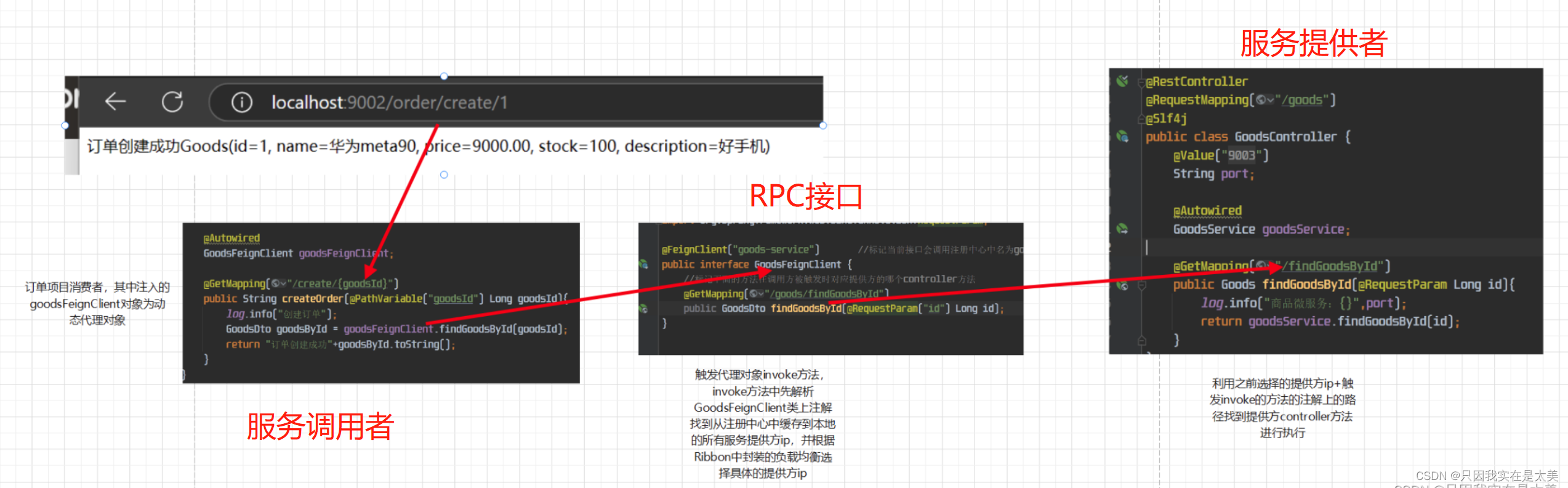Click the 订单项目消费者 note text

97,303
